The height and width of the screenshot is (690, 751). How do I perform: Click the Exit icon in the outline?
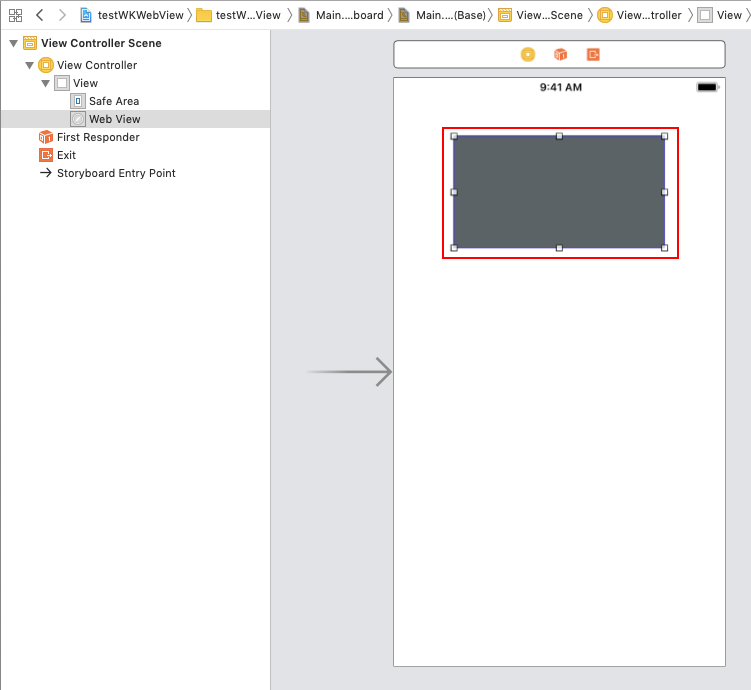[46, 155]
